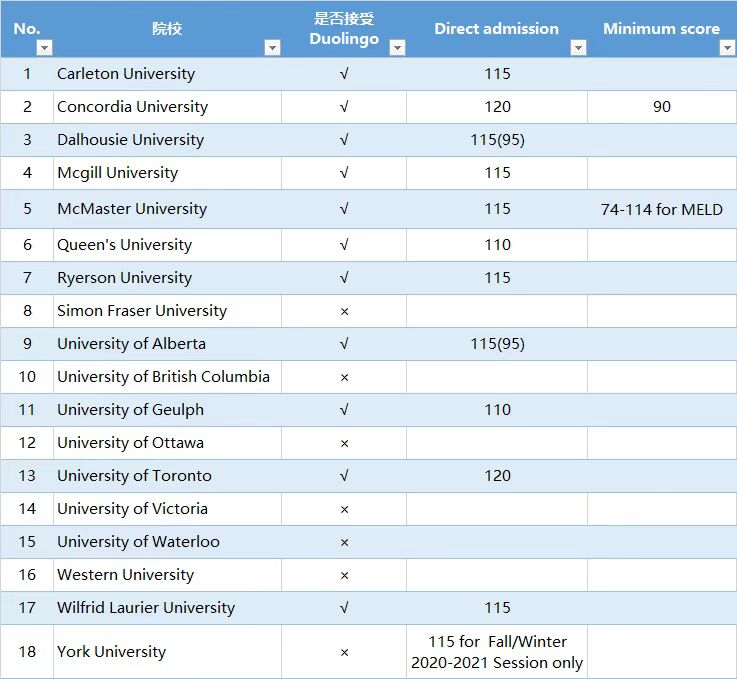Viewport: 737px width, 679px height.
Task: Click the 'Dalhousie University' cell
Action: pos(167,140)
